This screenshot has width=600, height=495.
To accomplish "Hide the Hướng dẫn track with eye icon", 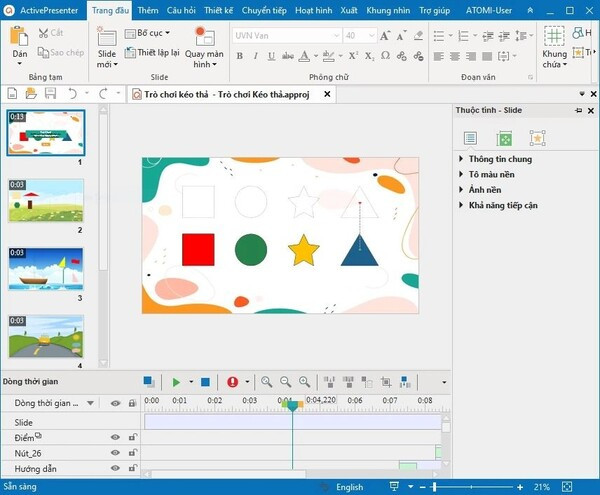I will pyautogui.click(x=115, y=468).
